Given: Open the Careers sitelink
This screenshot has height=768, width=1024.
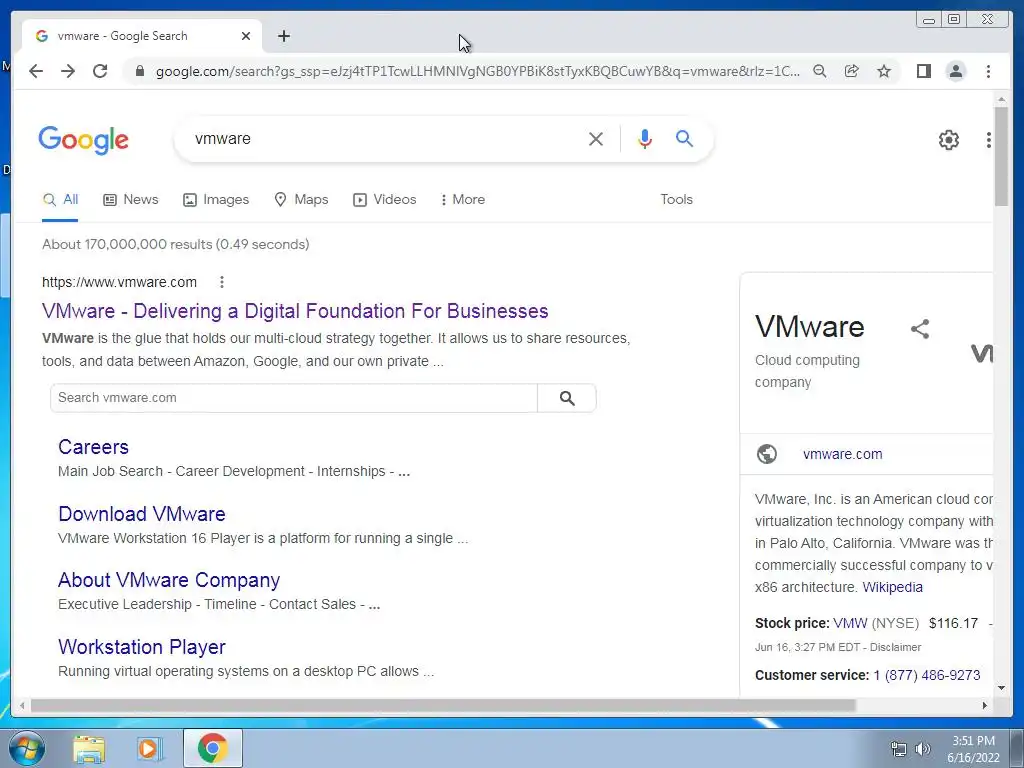Looking at the screenshot, I should click(x=93, y=447).
